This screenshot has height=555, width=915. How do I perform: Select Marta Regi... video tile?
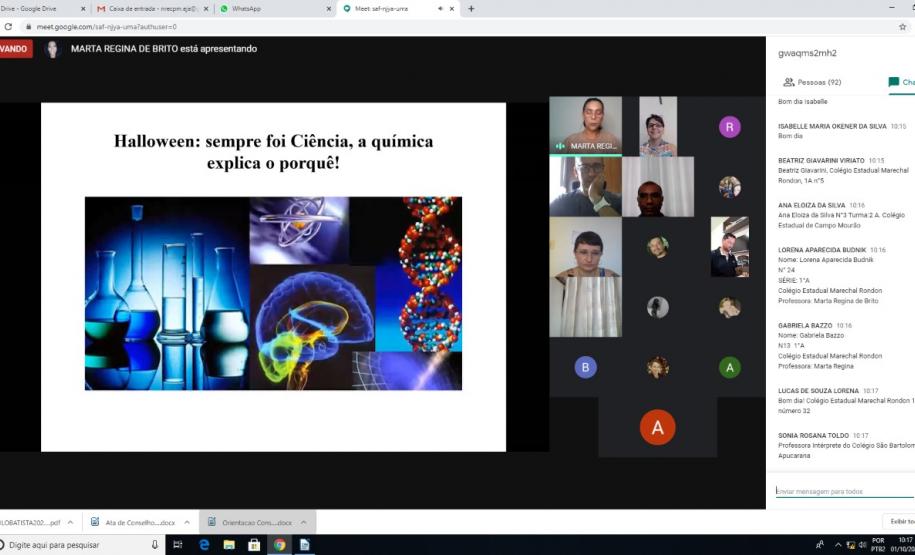tap(585, 125)
